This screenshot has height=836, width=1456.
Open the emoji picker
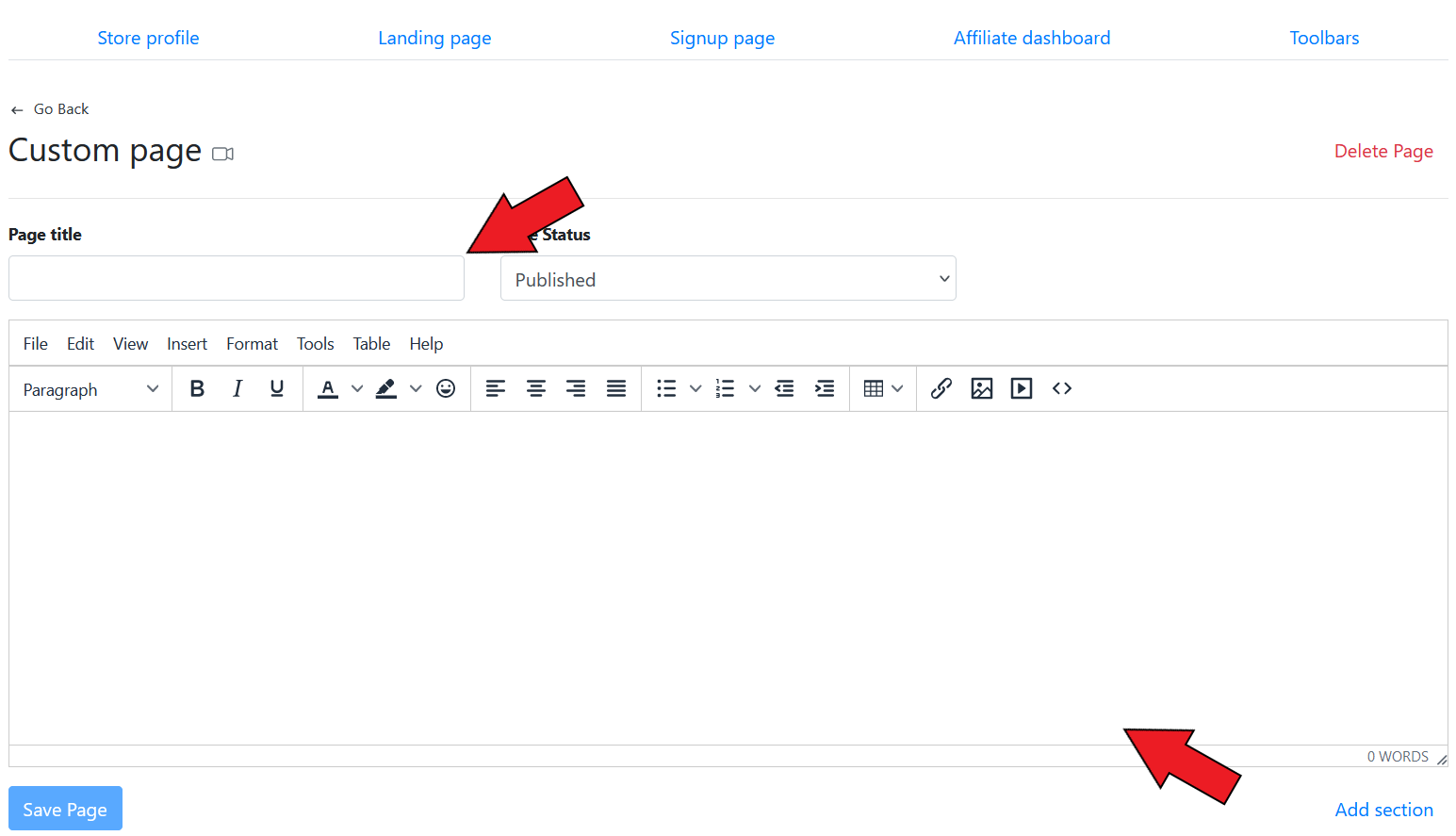[x=446, y=388]
